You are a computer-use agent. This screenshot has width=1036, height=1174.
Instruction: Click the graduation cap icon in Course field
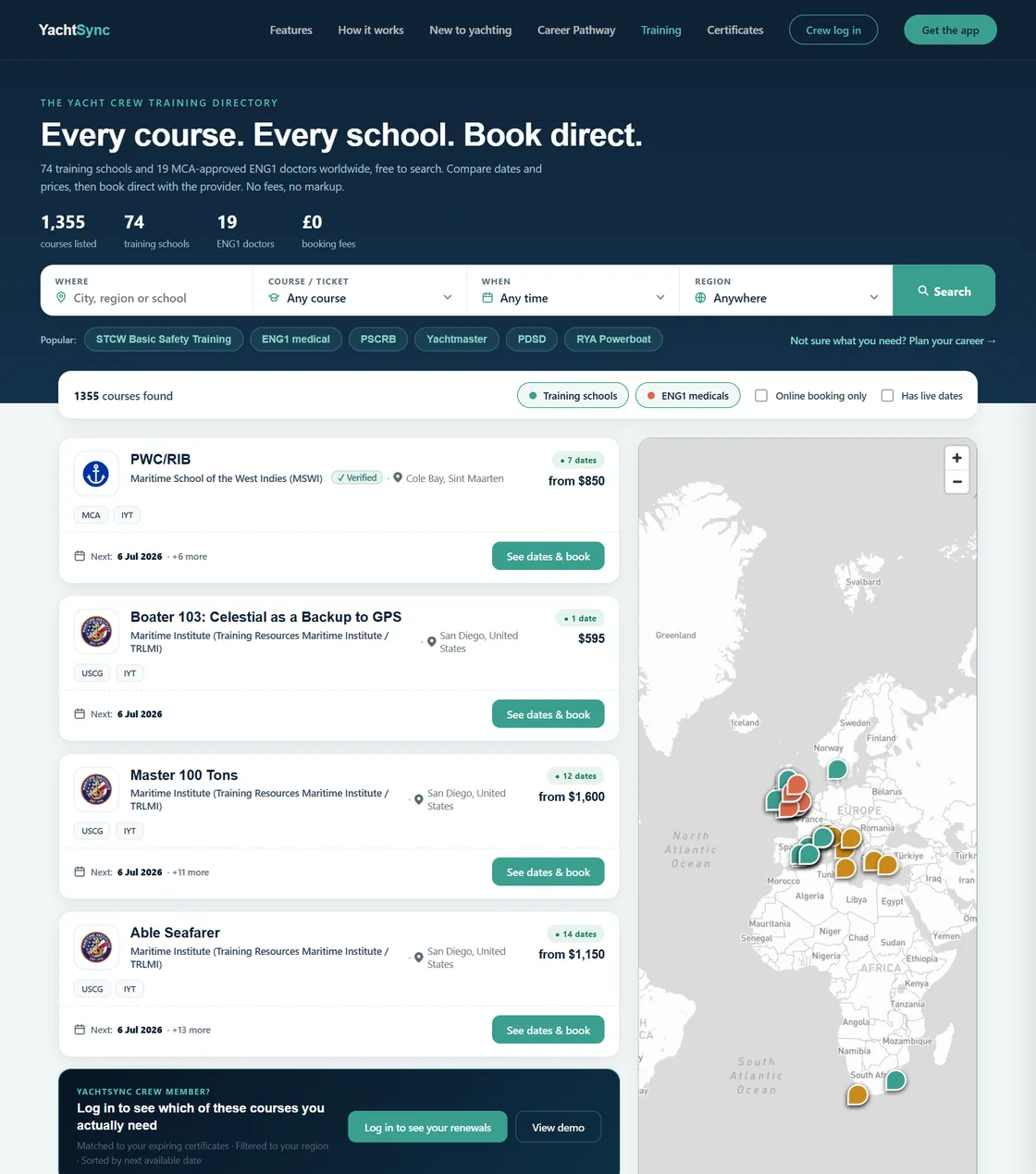coord(274,298)
